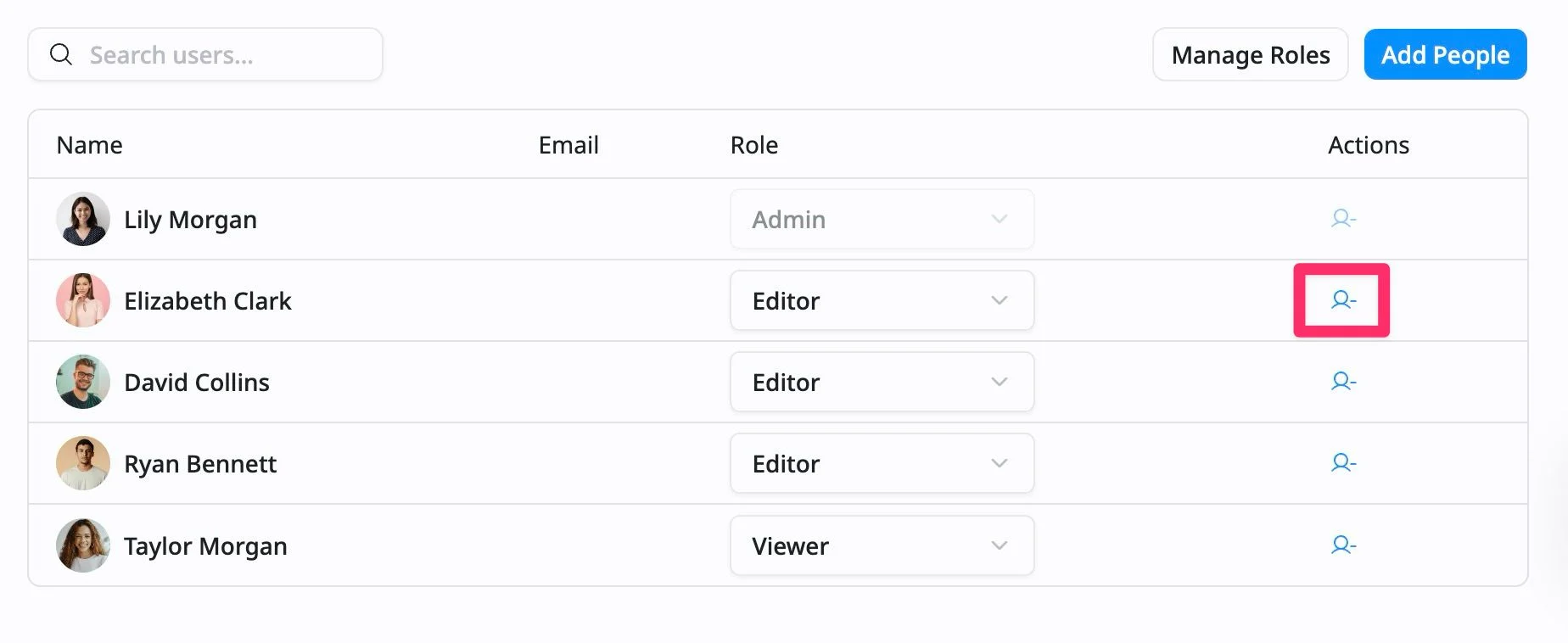Click the search magnifier icon
The image size is (1568, 643).
tap(61, 54)
